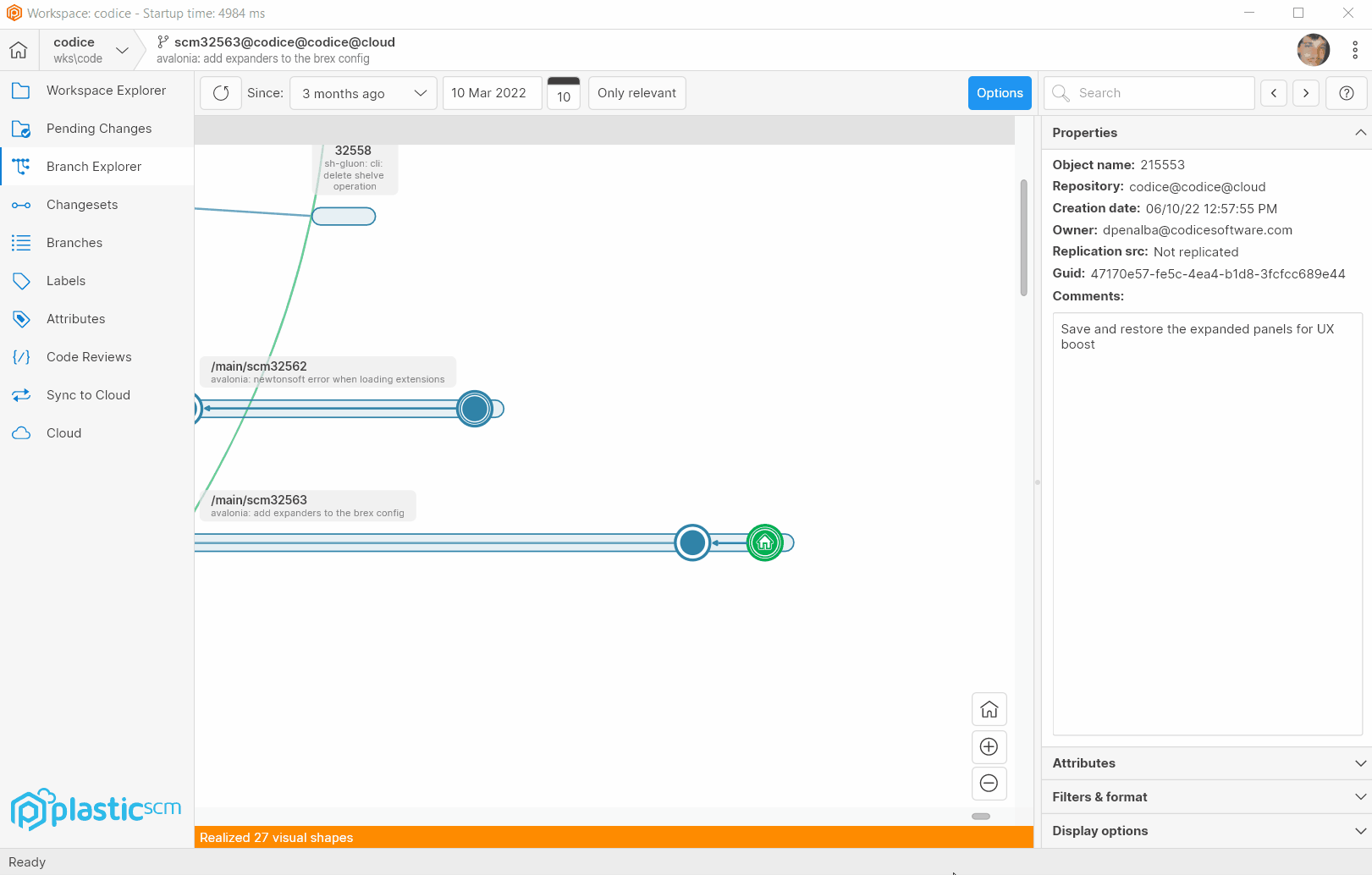Open the three-dot more options menu
1372x875 pixels.
[1354, 50]
